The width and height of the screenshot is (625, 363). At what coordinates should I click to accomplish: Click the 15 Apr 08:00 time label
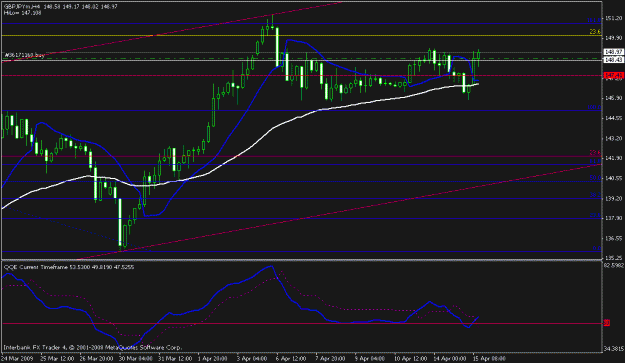coord(489,358)
